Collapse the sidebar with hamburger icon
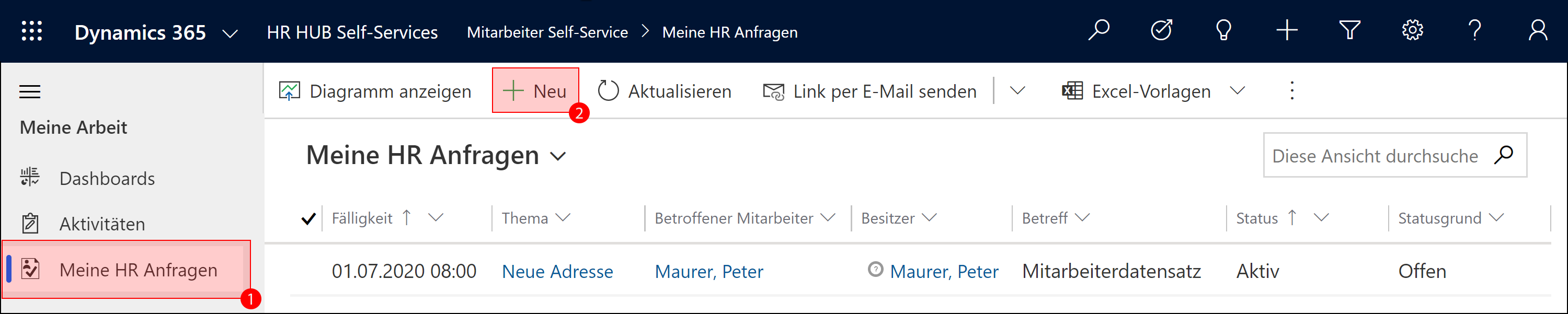The height and width of the screenshot is (314, 1568). [x=30, y=92]
